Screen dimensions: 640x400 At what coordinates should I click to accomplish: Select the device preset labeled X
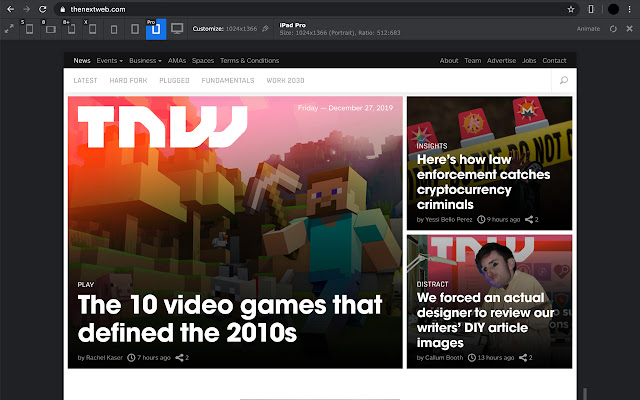(x=92, y=29)
